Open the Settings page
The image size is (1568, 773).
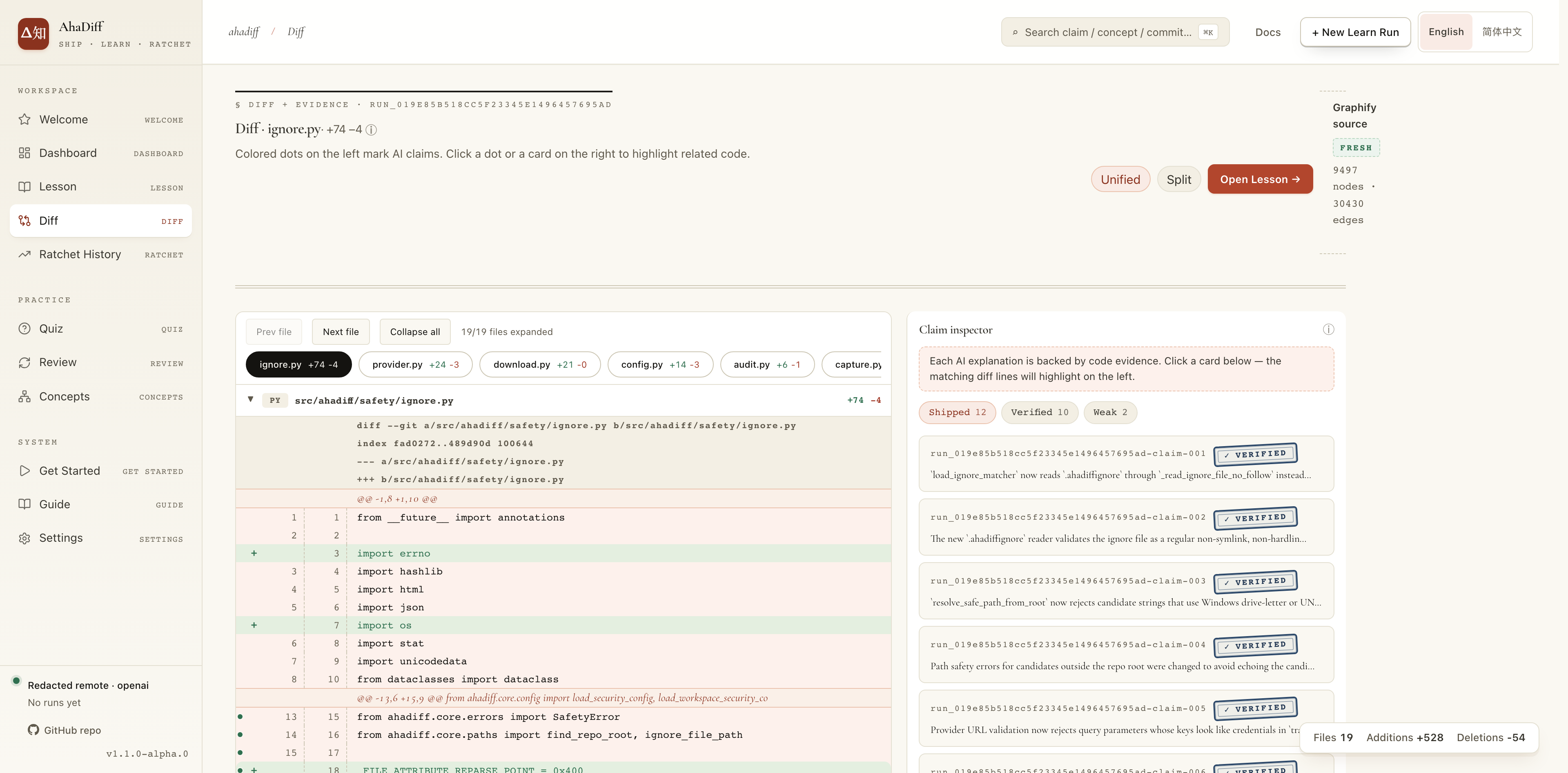click(100, 538)
